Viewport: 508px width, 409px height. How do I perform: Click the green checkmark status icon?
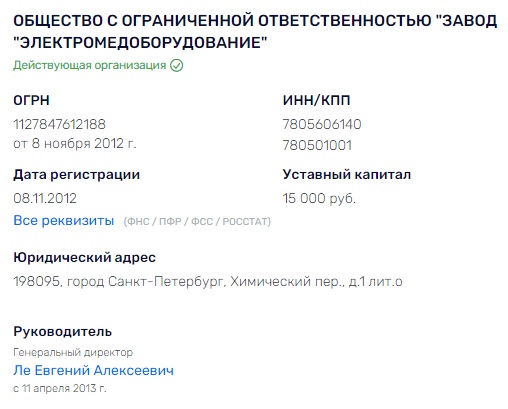pos(176,65)
